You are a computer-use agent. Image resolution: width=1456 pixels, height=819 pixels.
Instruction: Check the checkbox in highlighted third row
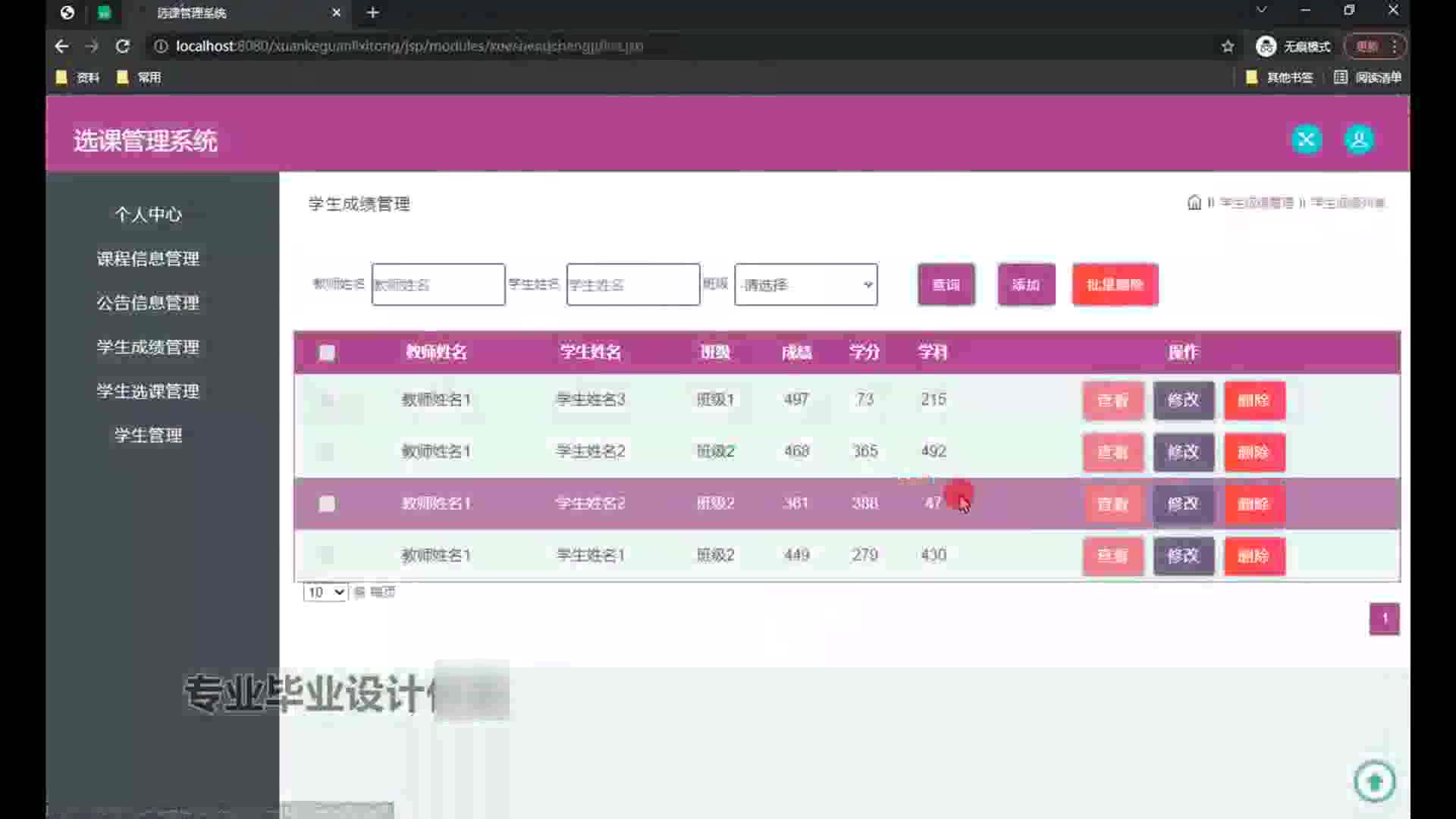point(327,504)
